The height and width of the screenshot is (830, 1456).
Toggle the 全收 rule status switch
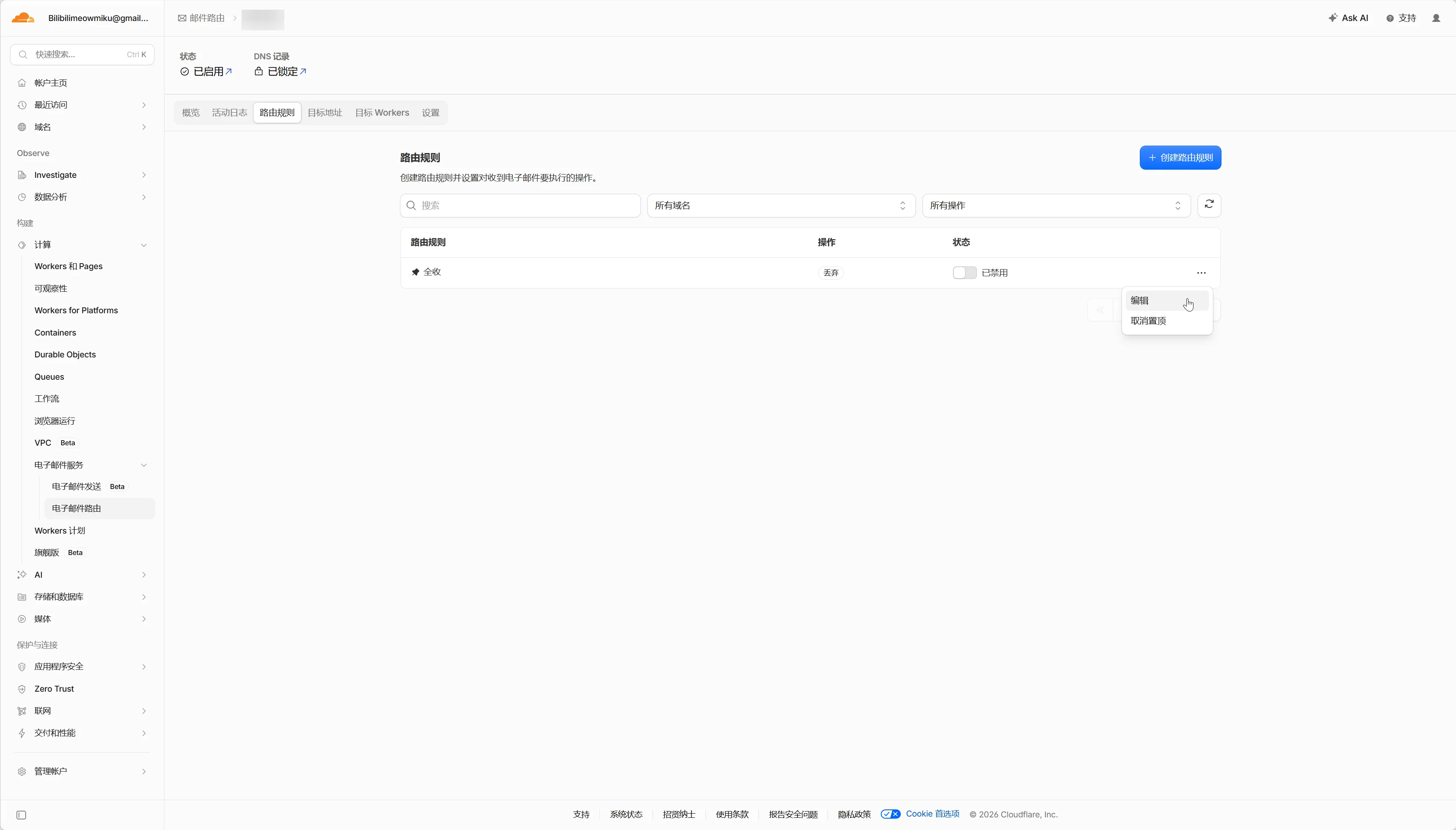point(964,273)
